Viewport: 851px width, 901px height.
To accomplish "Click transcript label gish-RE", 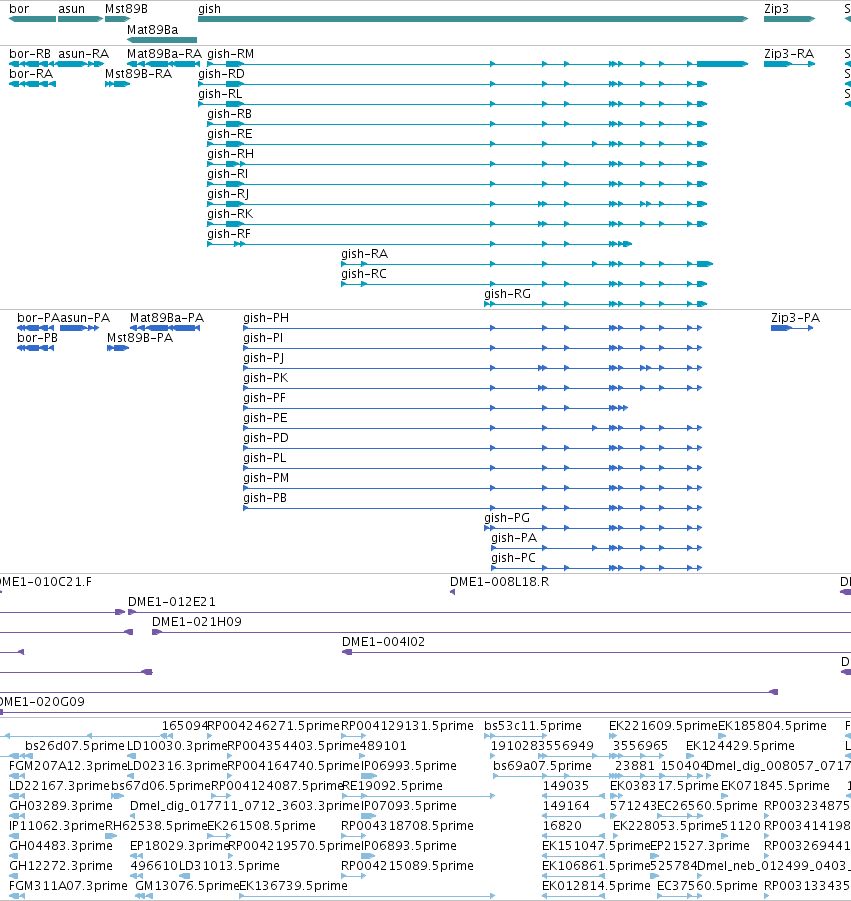I will tap(230, 134).
